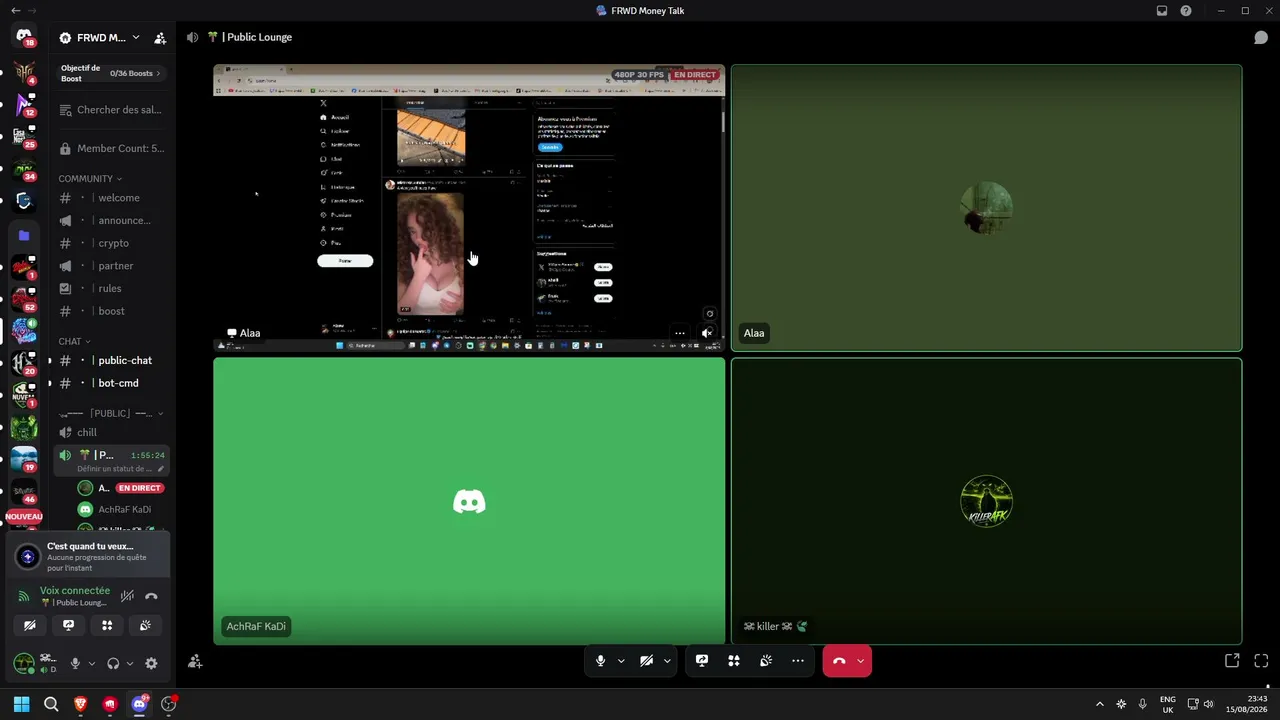This screenshot has width=1280, height=720.
Task: Click the EN DIRECT badge next to user A..
Action: pos(140,488)
